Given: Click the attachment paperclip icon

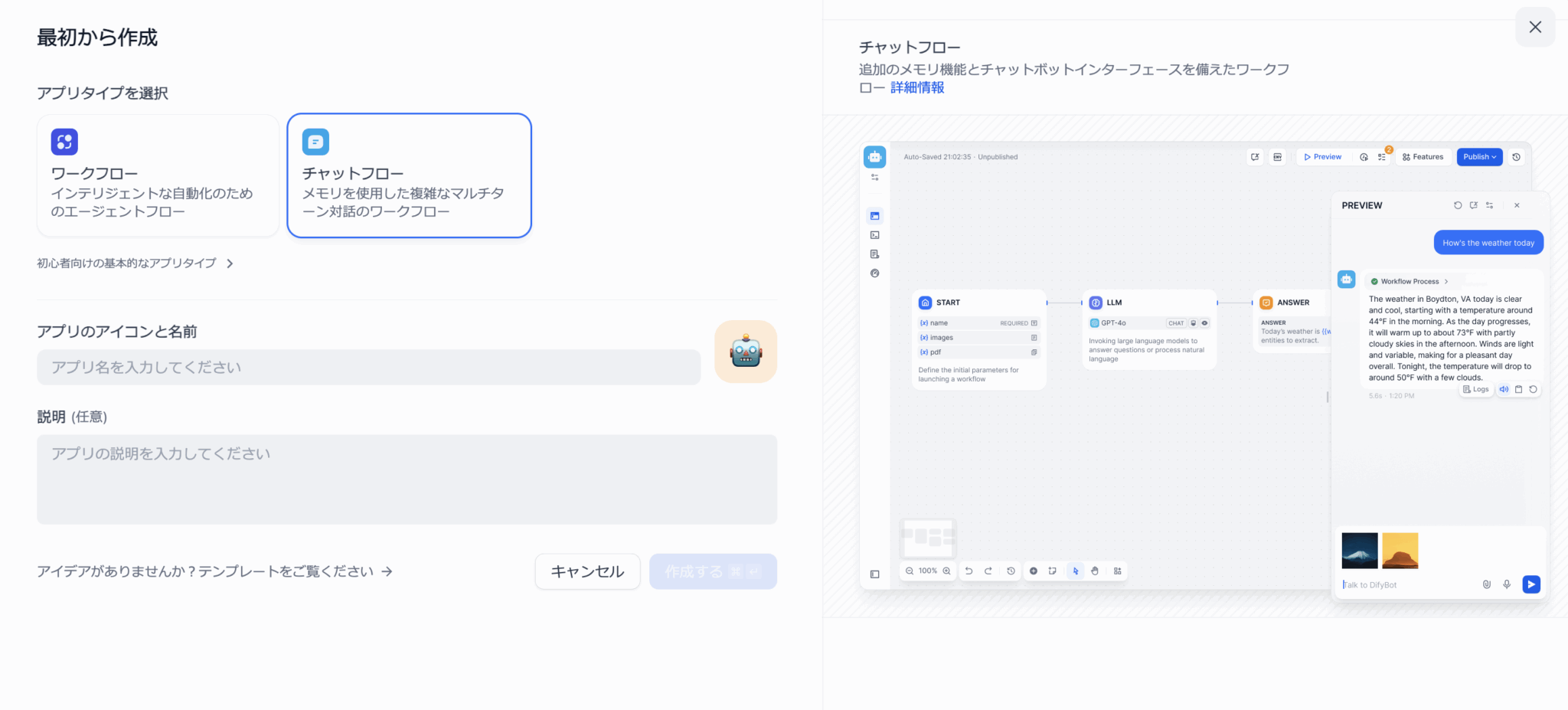Looking at the screenshot, I should pyautogui.click(x=1486, y=584).
